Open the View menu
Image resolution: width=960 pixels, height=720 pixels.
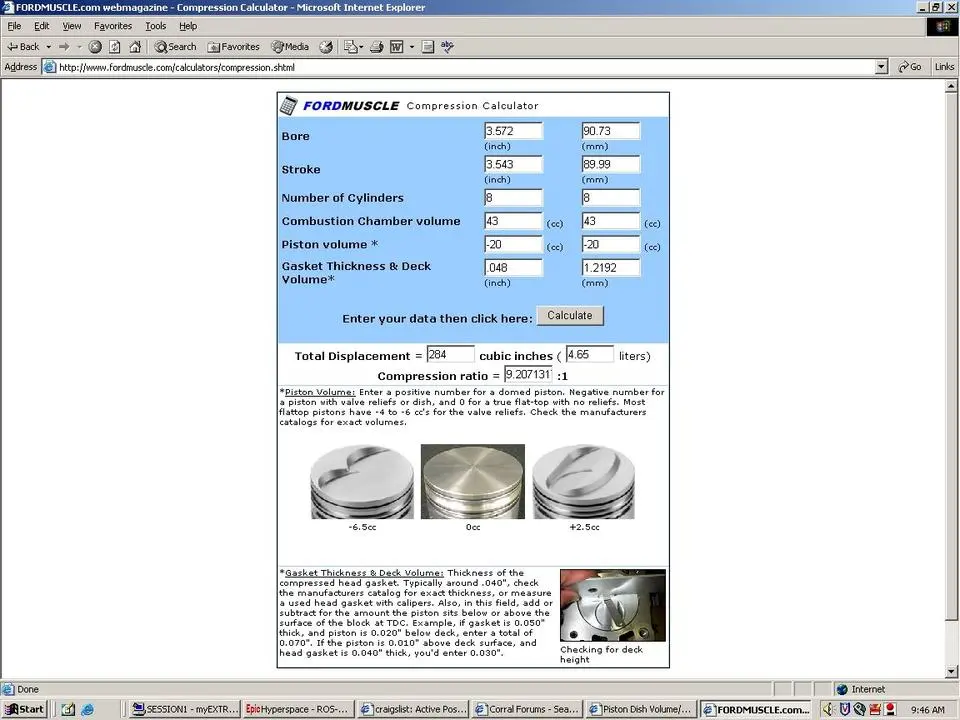(x=72, y=26)
